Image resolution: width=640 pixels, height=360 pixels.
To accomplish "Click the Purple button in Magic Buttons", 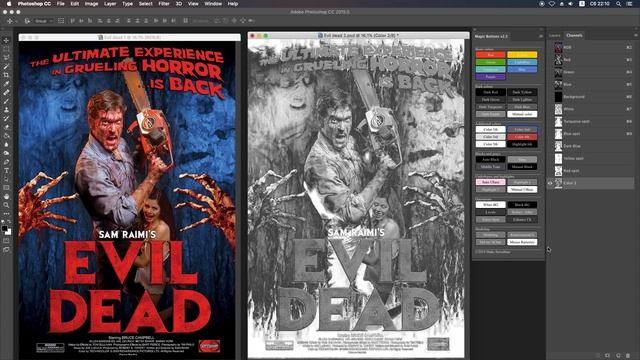I will tap(491, 77).
